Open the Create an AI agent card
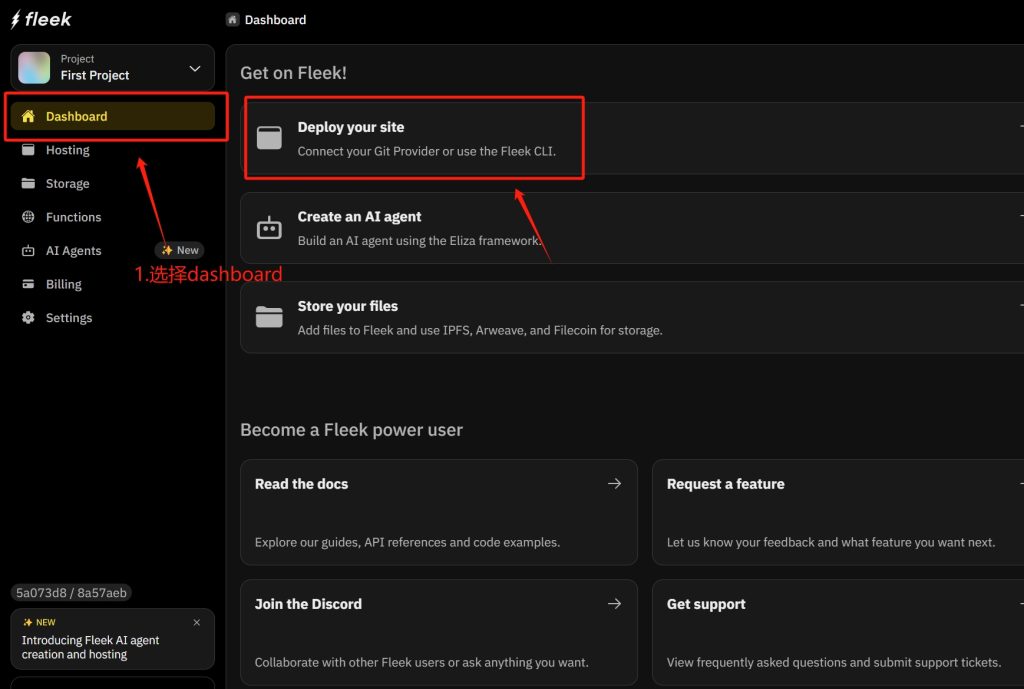The height and width of the screenshot is (689, 1024). point(632,228)
